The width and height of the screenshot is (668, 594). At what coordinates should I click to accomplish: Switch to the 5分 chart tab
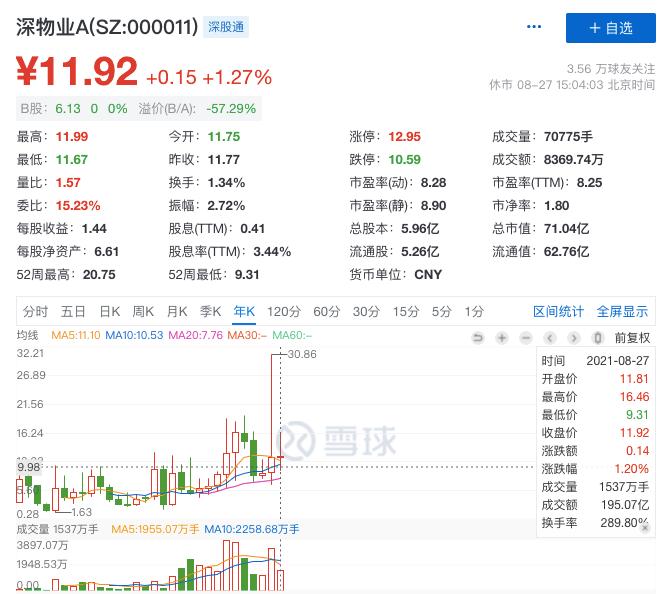coord(441,311)
